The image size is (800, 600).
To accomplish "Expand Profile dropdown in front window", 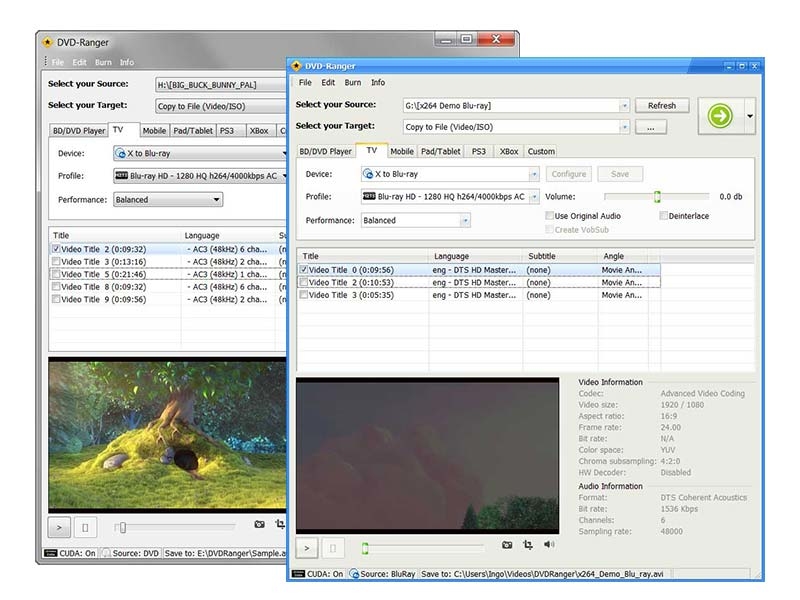I will tap(534, 196).
